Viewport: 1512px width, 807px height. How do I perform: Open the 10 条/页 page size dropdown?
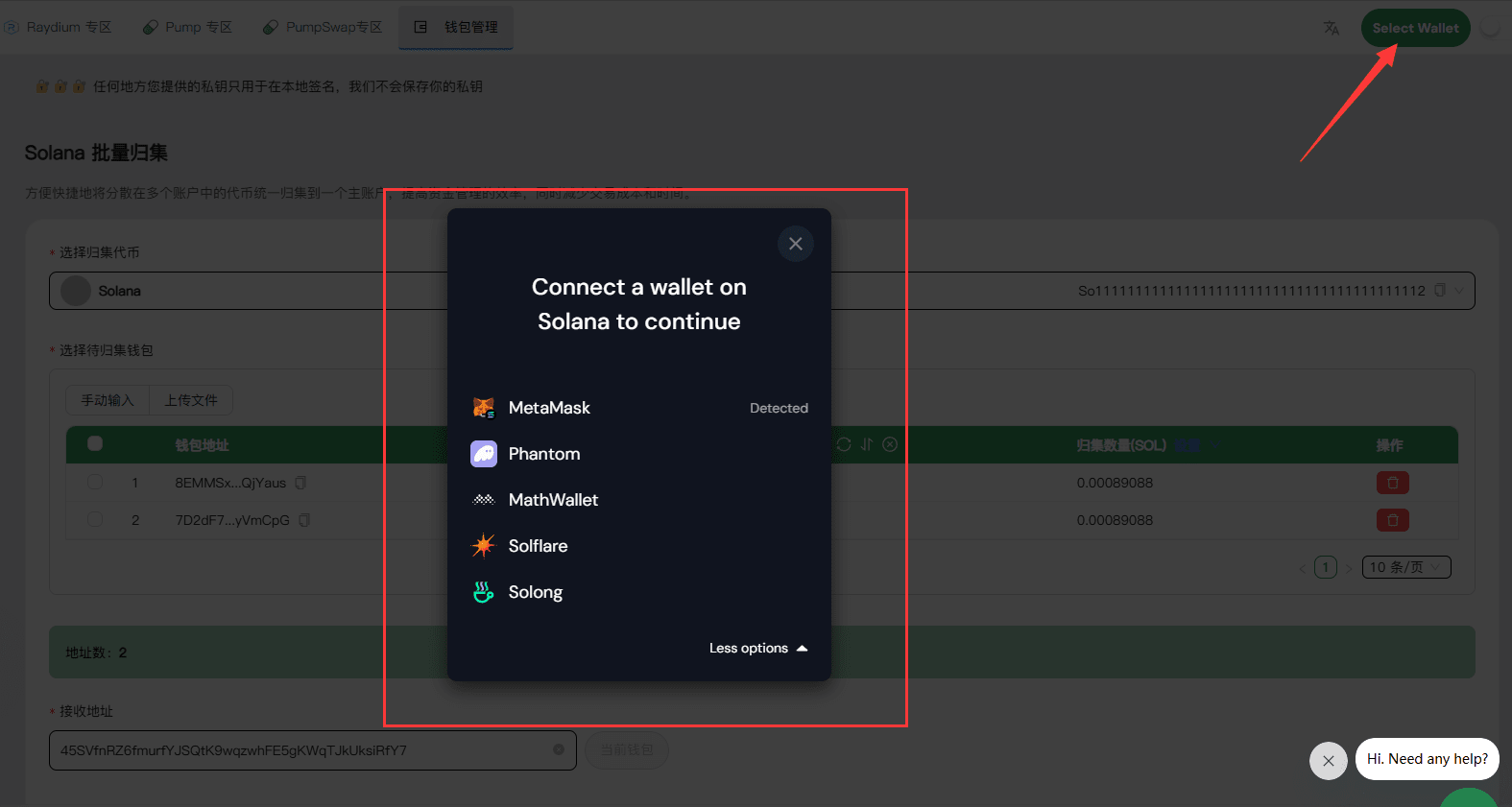pos(1406,567)
